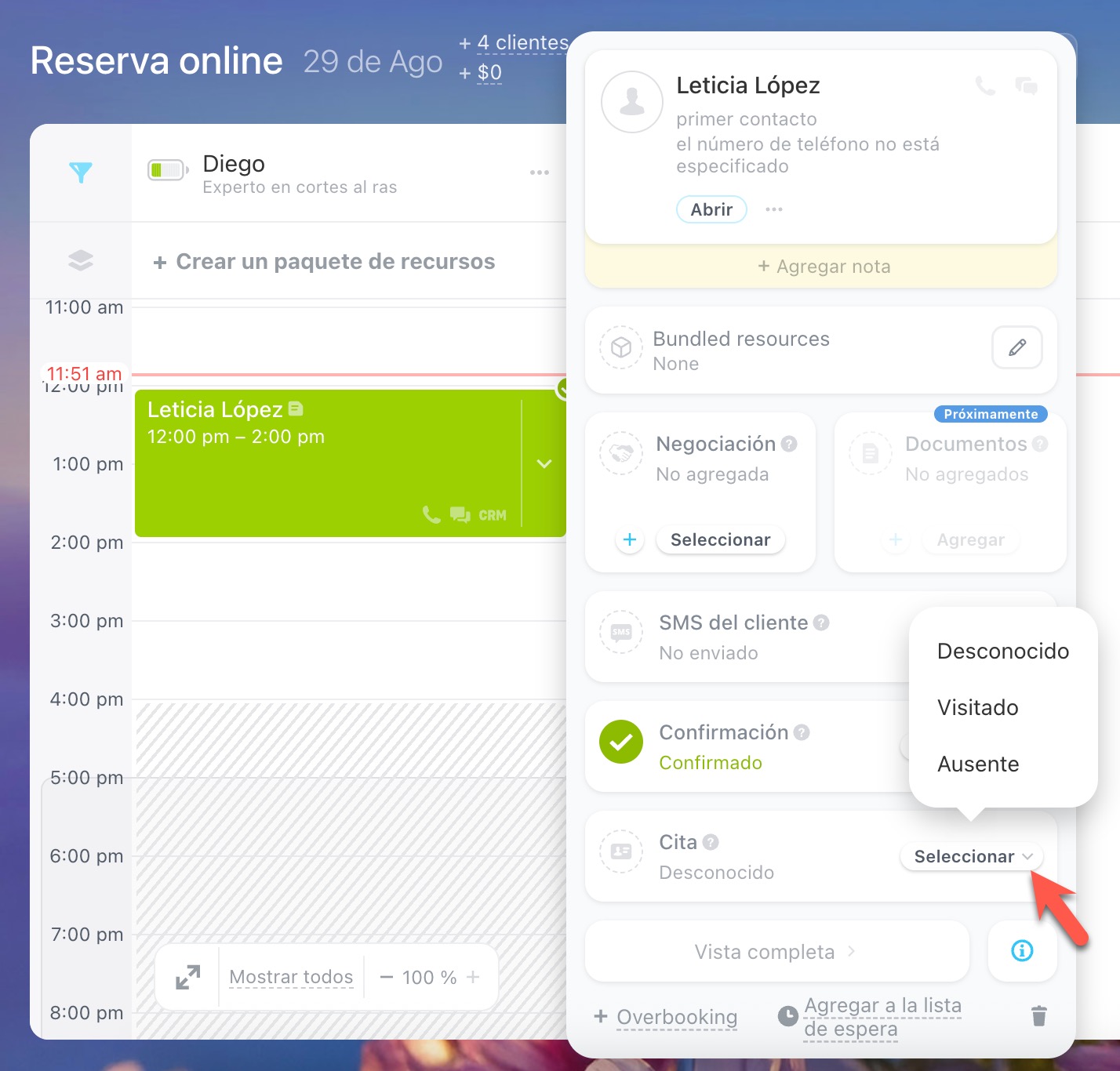Choose Visitado from the status menu
This screenshot has height=1071, width=1120.
coord(978,707)
